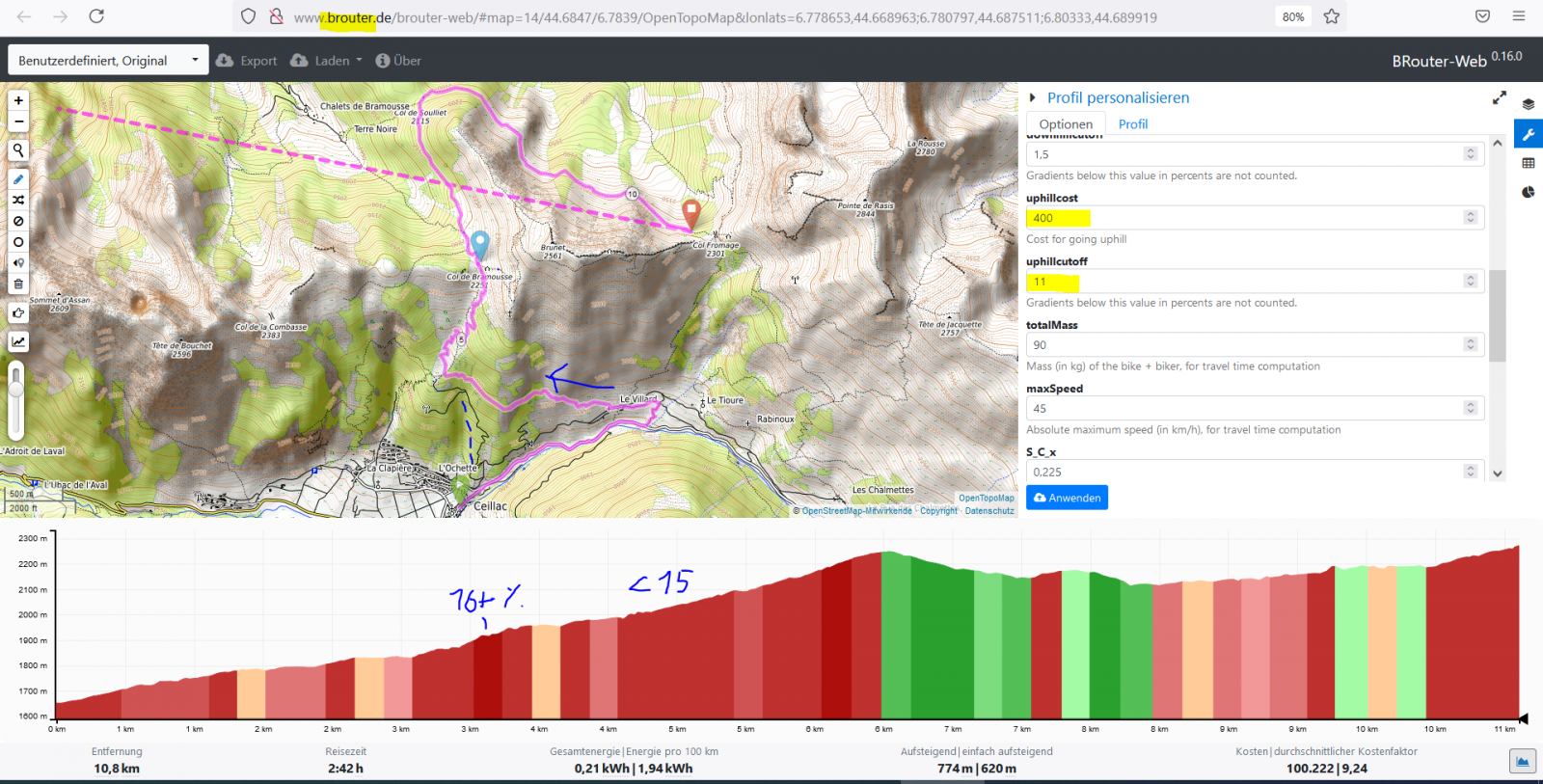Open the data table sidebar tab
The height and width of the screenshot is (784, 1543).
(1529, 163)
